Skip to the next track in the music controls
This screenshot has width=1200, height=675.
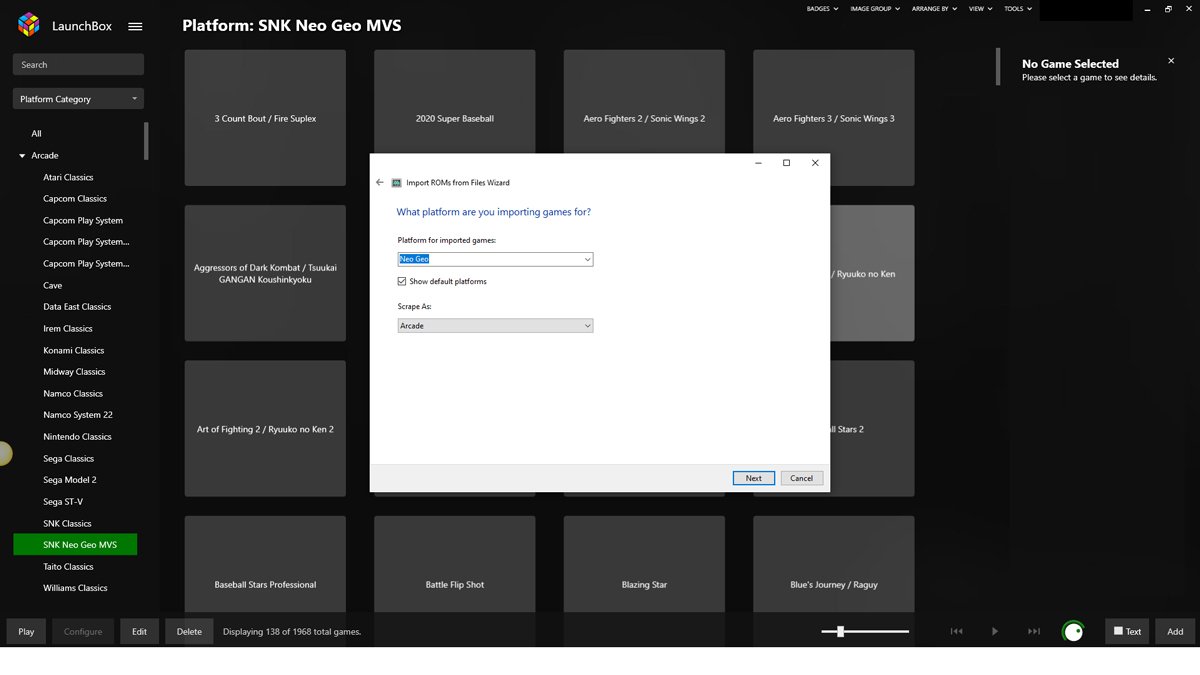click(x=1034, y=631)
